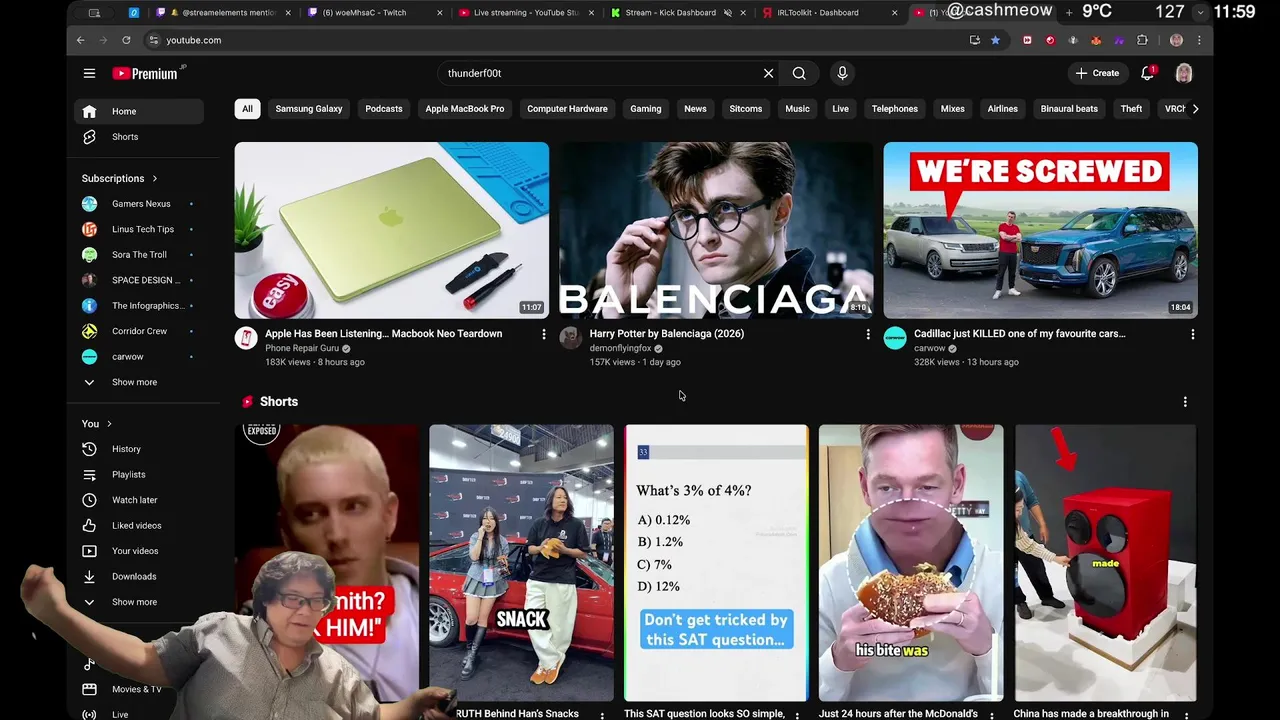Open the account avatar menu
The height and width of the screenshot is (720, 1280).
coord(1184,73)
